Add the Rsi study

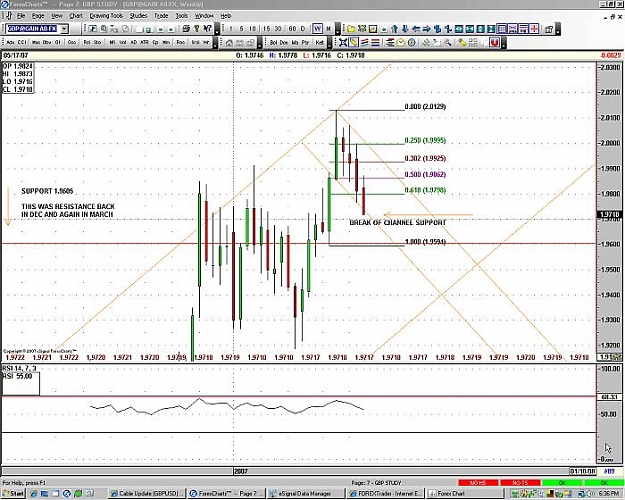click(x=86, y=42)
